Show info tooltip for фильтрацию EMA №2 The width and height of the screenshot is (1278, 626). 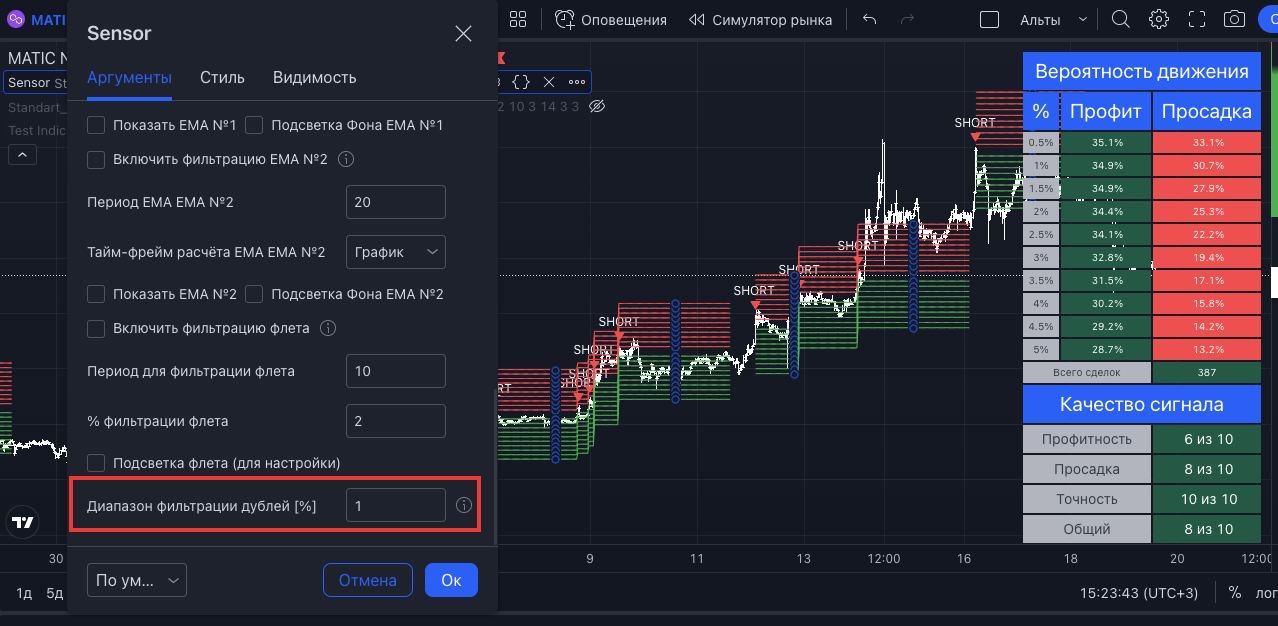(x=346, y=159)
